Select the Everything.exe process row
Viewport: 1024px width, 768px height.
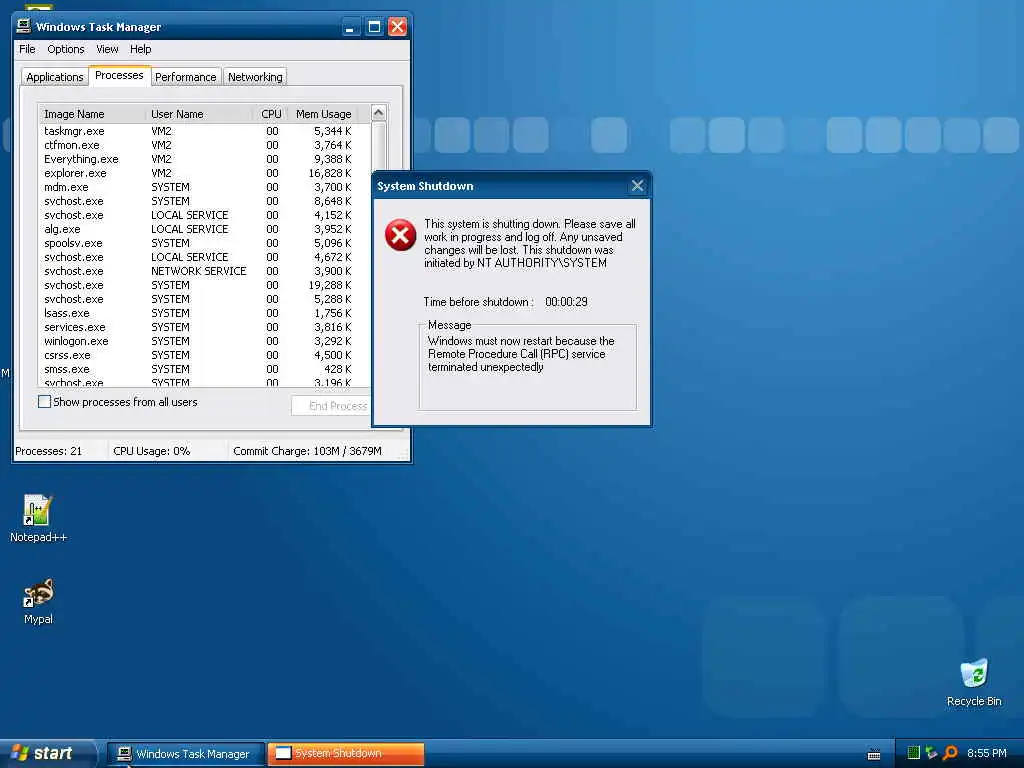[204, 159]
